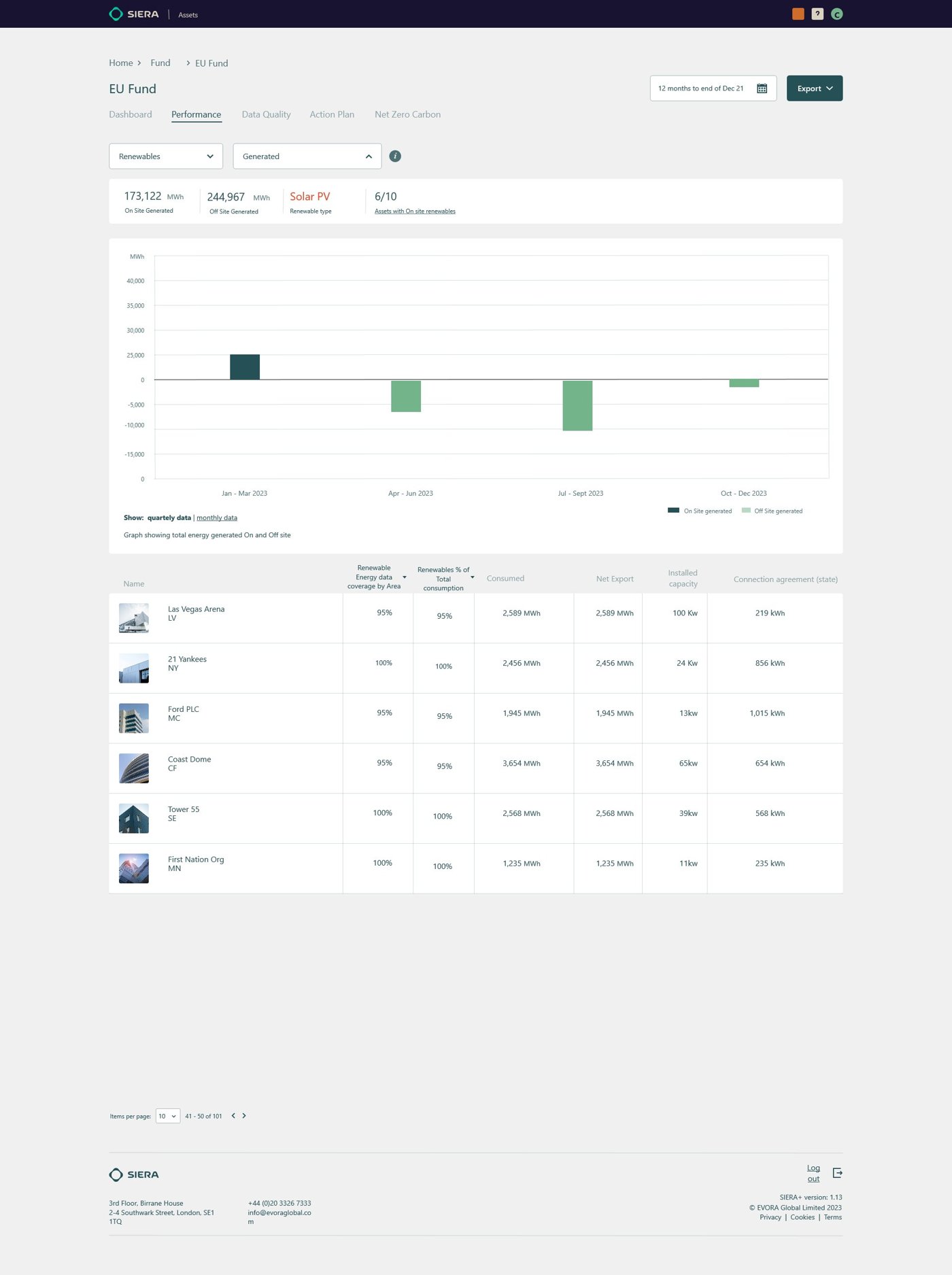Go to previous page of results

click(233, 1116)
